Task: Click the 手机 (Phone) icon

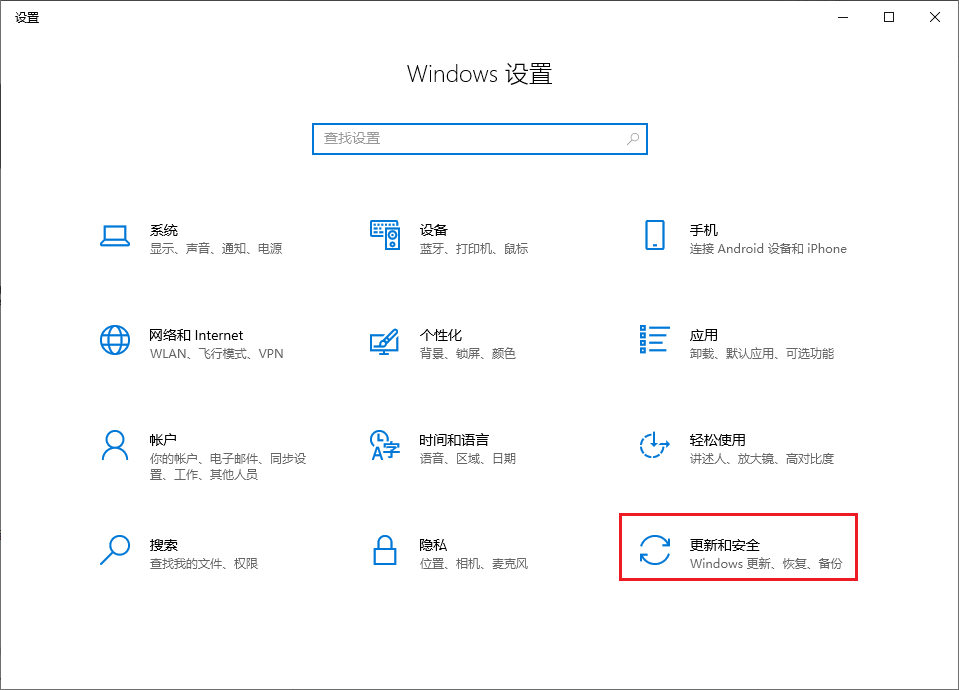Action: click(654, 236)
